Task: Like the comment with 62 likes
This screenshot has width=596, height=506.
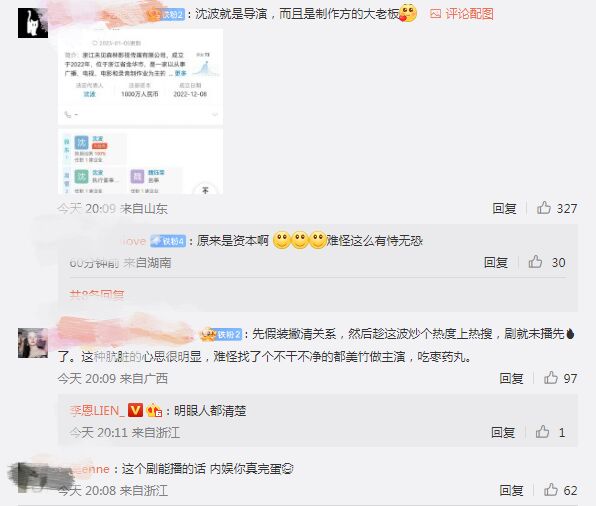Action: coord(551,490)
